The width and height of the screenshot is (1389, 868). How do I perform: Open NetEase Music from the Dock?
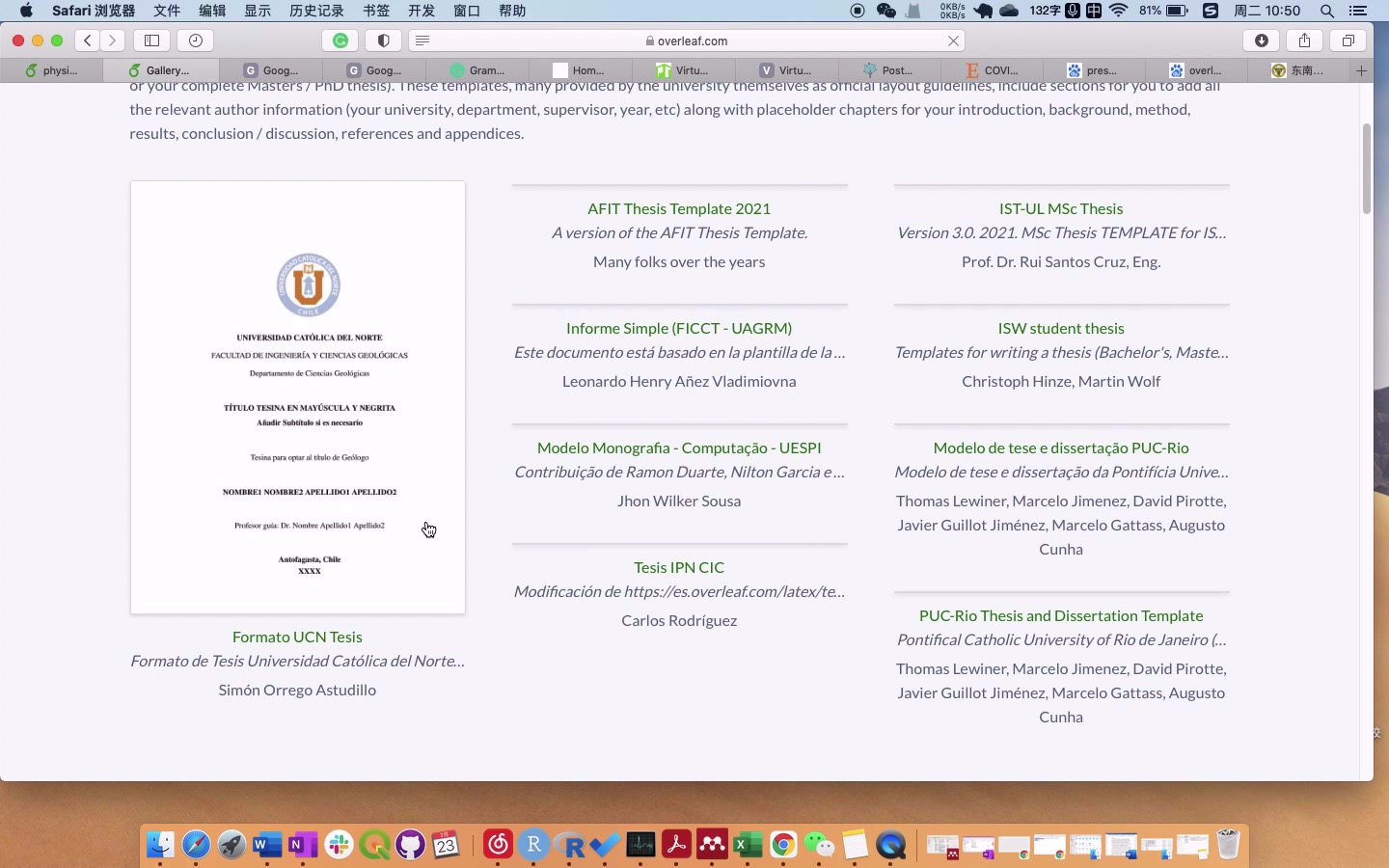pos(498,846)
